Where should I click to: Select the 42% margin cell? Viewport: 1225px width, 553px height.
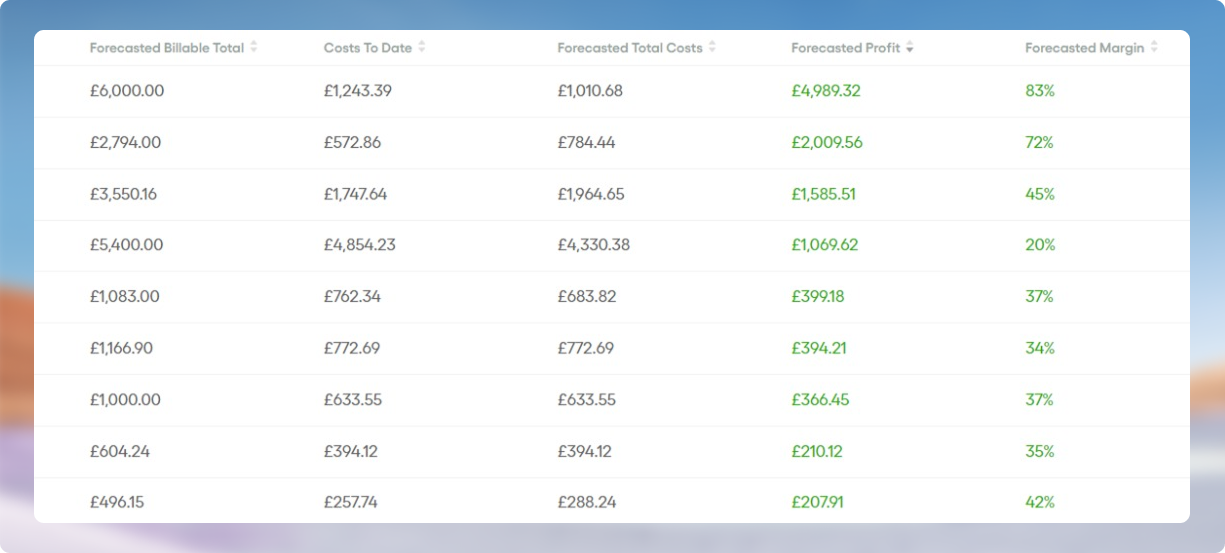click(1040, 502)
